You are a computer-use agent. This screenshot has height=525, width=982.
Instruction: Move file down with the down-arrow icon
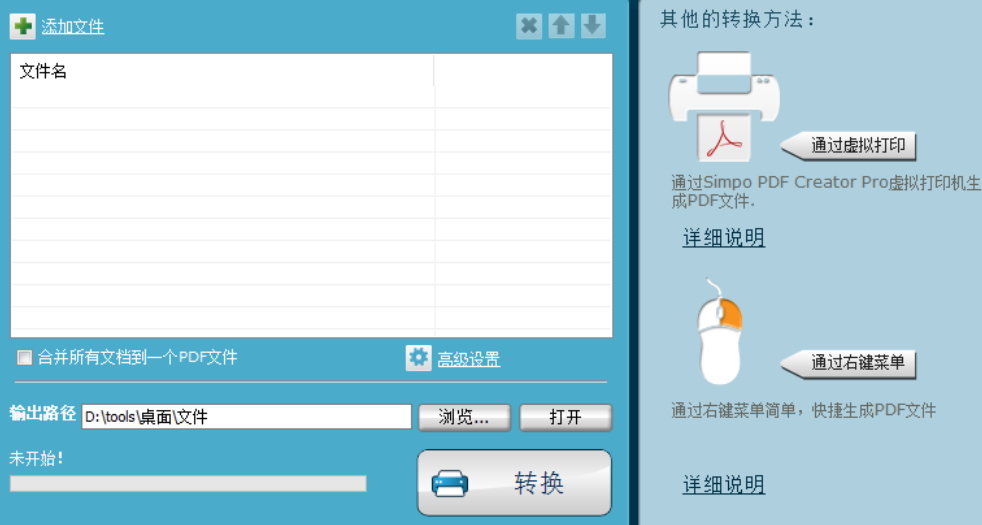pos(592,26)
